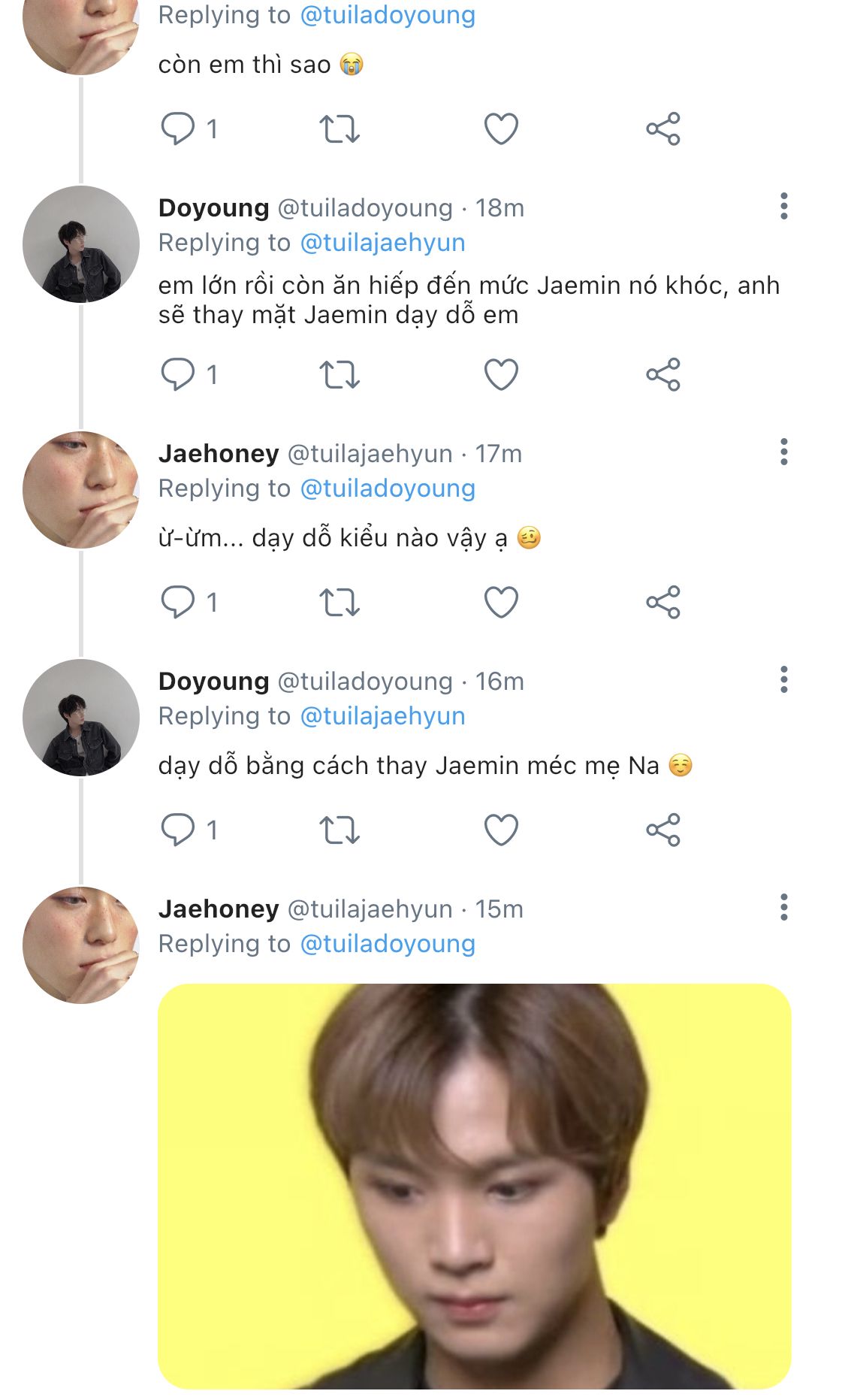Retweet the 'còn em thì sao' tweet
The image size is (845, 1400).
[x=340, y=129]
